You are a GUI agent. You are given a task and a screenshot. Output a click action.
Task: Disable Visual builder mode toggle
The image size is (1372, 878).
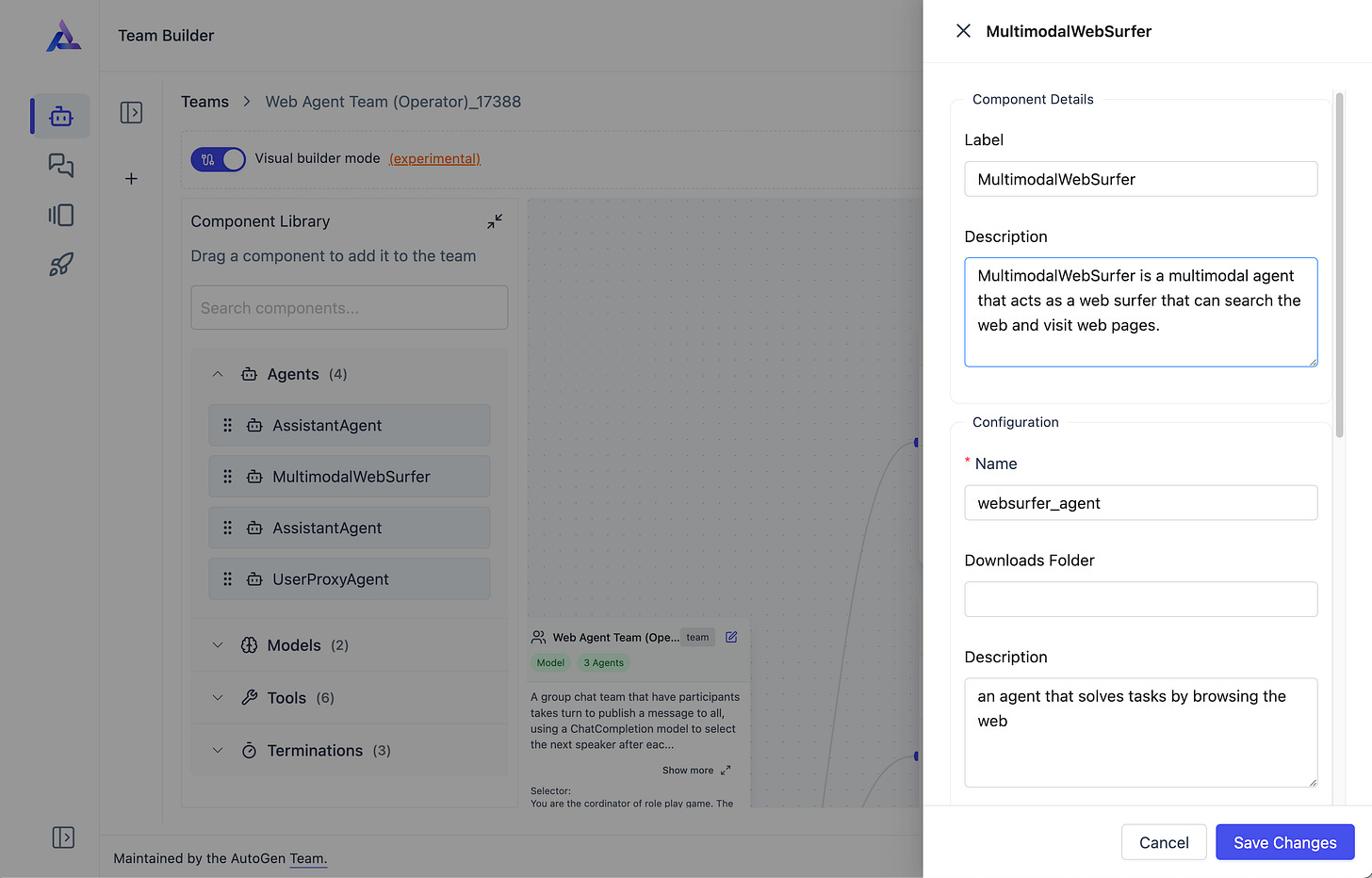pyautogui.click(x=218, y=158)
